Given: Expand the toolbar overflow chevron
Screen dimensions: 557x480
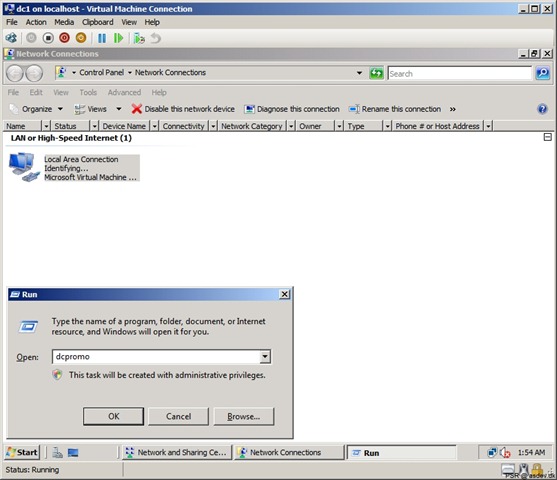Looking at the screenshot, I should click(453, 109).
